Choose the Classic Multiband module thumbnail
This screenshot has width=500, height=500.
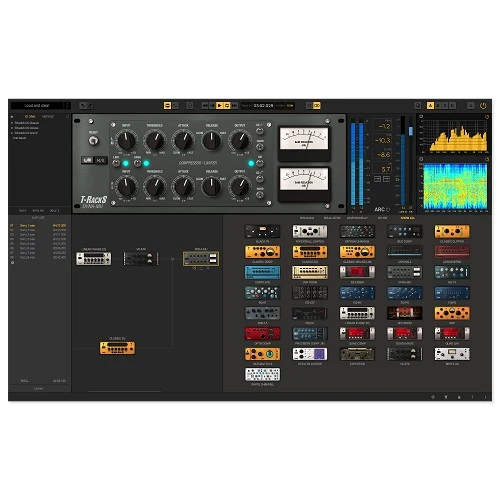point(357,252)
